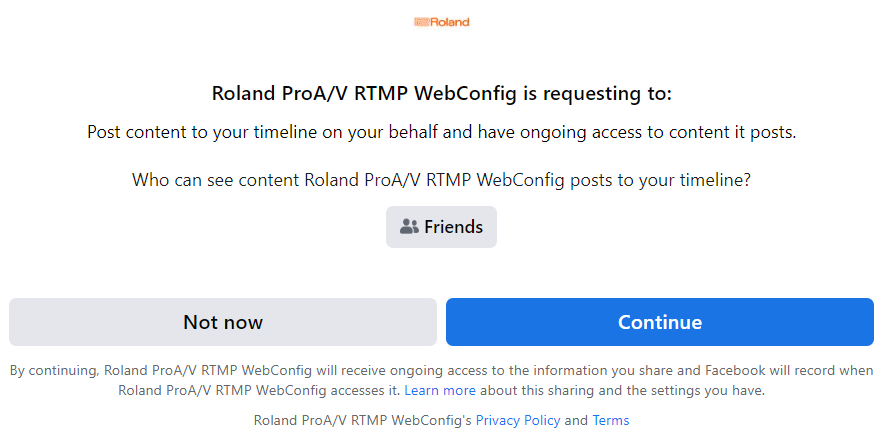Open the Learn more link

point(440,391)
